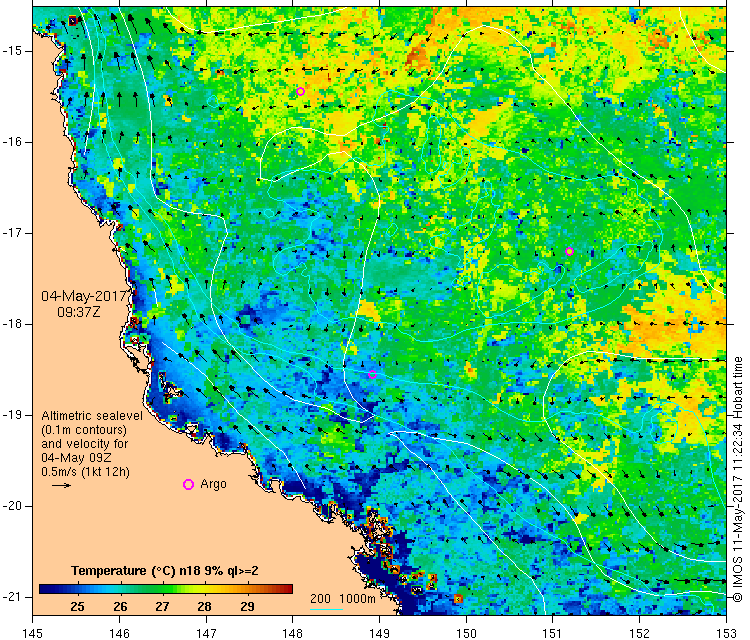Click the IMOS copyright timestamp text

click(x=738, y=479)
